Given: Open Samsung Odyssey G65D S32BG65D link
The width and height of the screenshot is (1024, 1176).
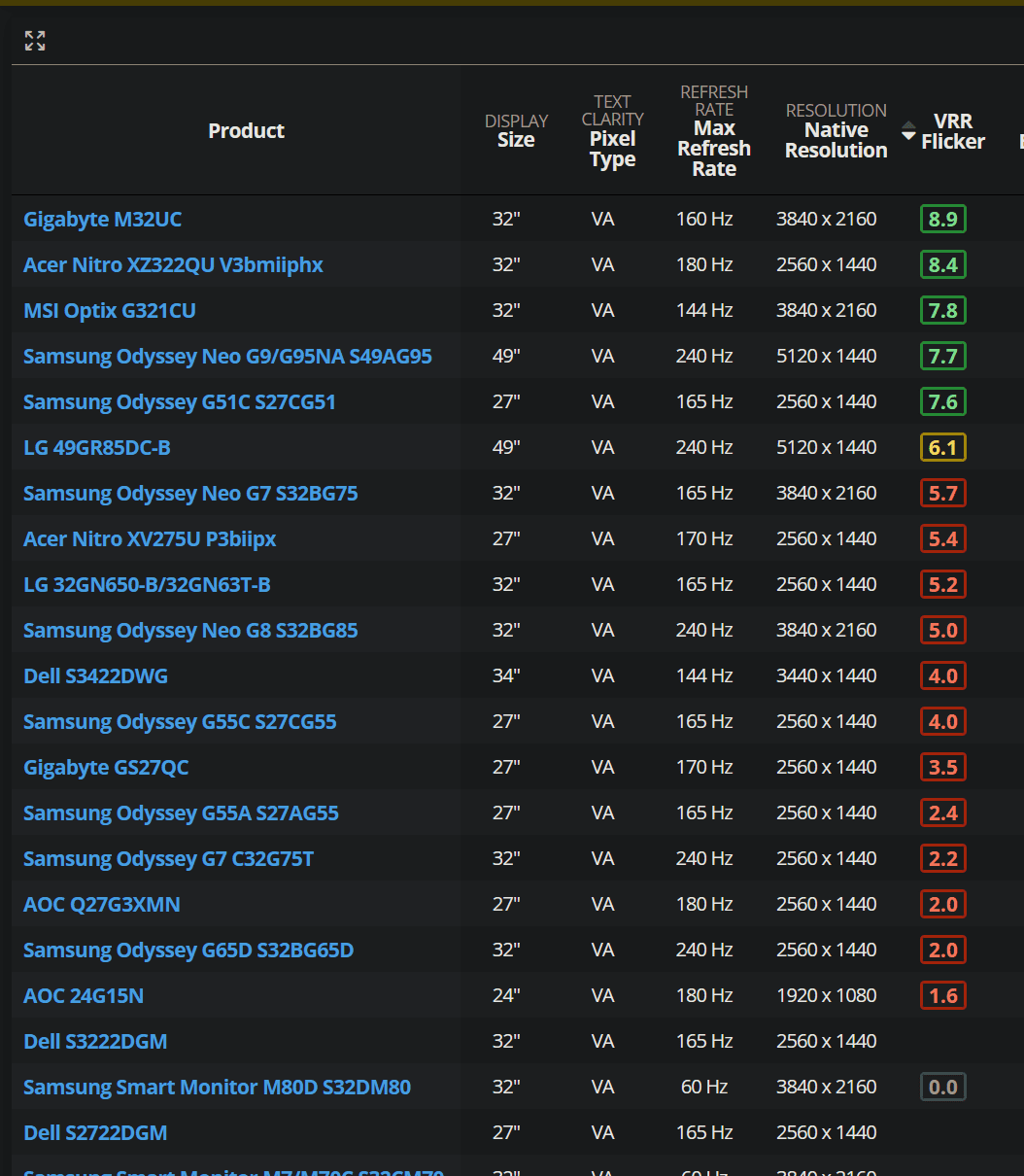Looking at the screenshot, I should pos(188,950).
